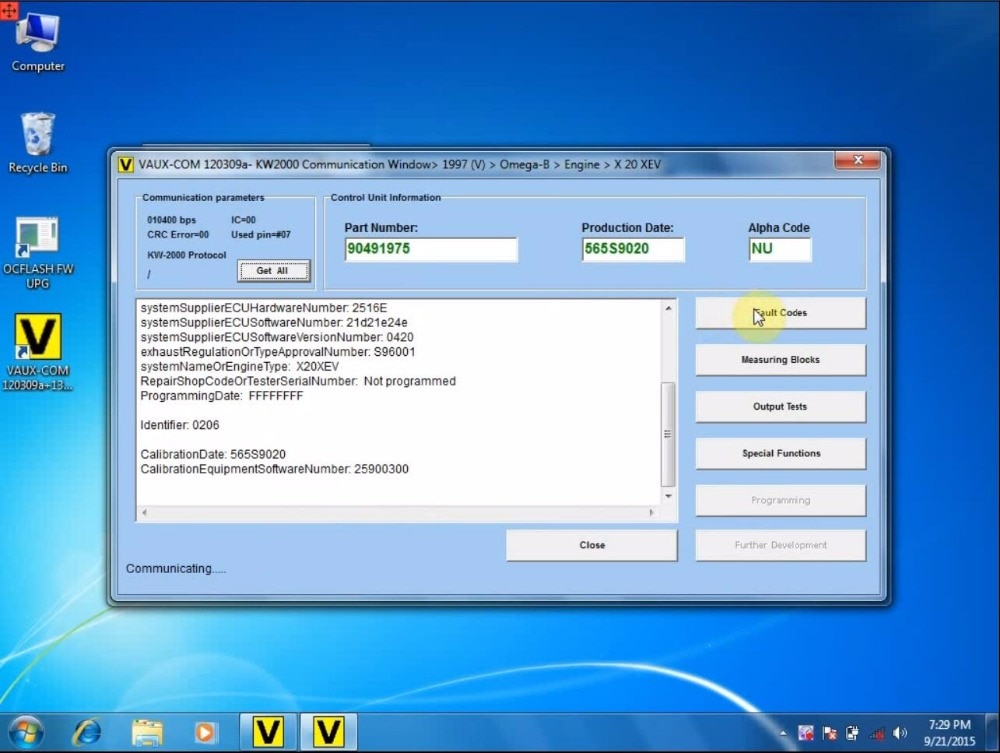Image resolution: width=1000 pixels, height=753 pixels.
Task: Select line CalibrationEquipmentSoftwareNumber: 25900300
Action: pos(274,469)
